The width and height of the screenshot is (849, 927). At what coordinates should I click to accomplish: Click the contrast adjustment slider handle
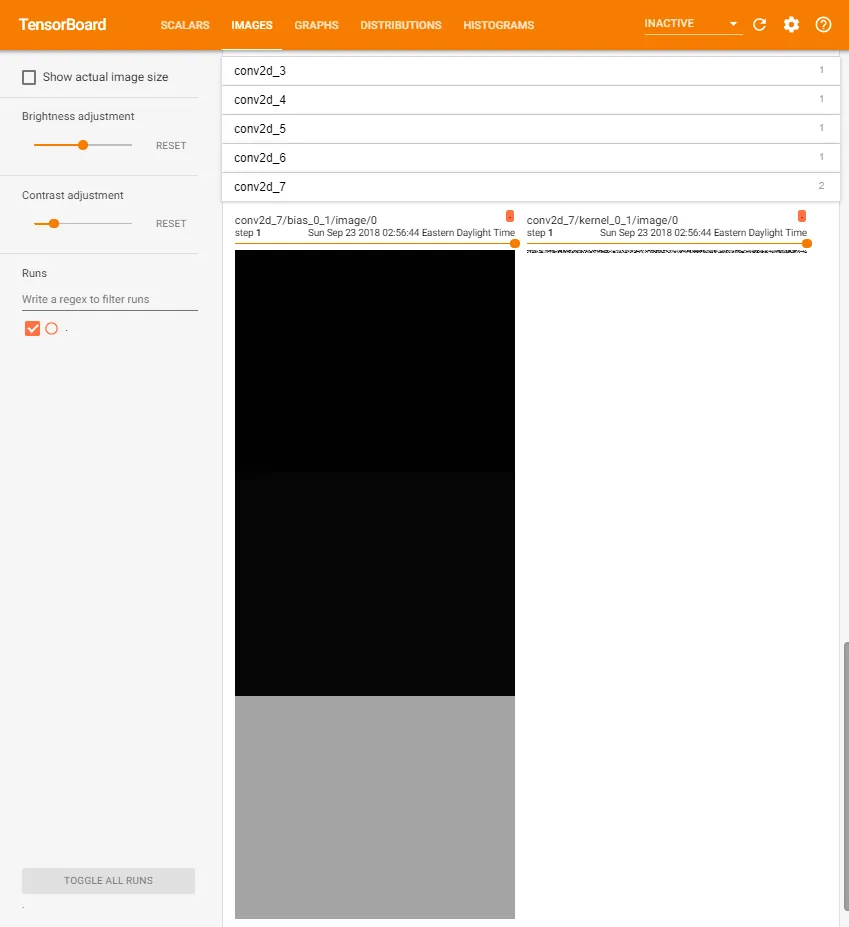click(x=54, y=223)
